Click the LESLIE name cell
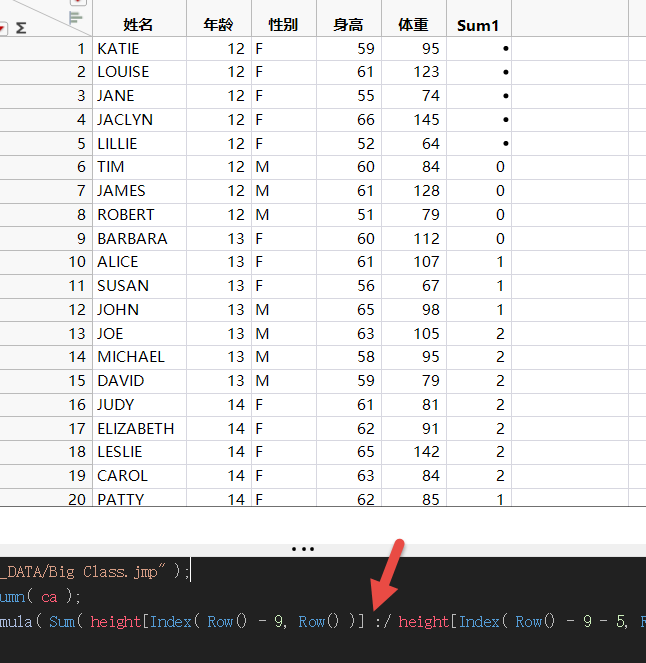The image size is (646, 663). (139, 452)
